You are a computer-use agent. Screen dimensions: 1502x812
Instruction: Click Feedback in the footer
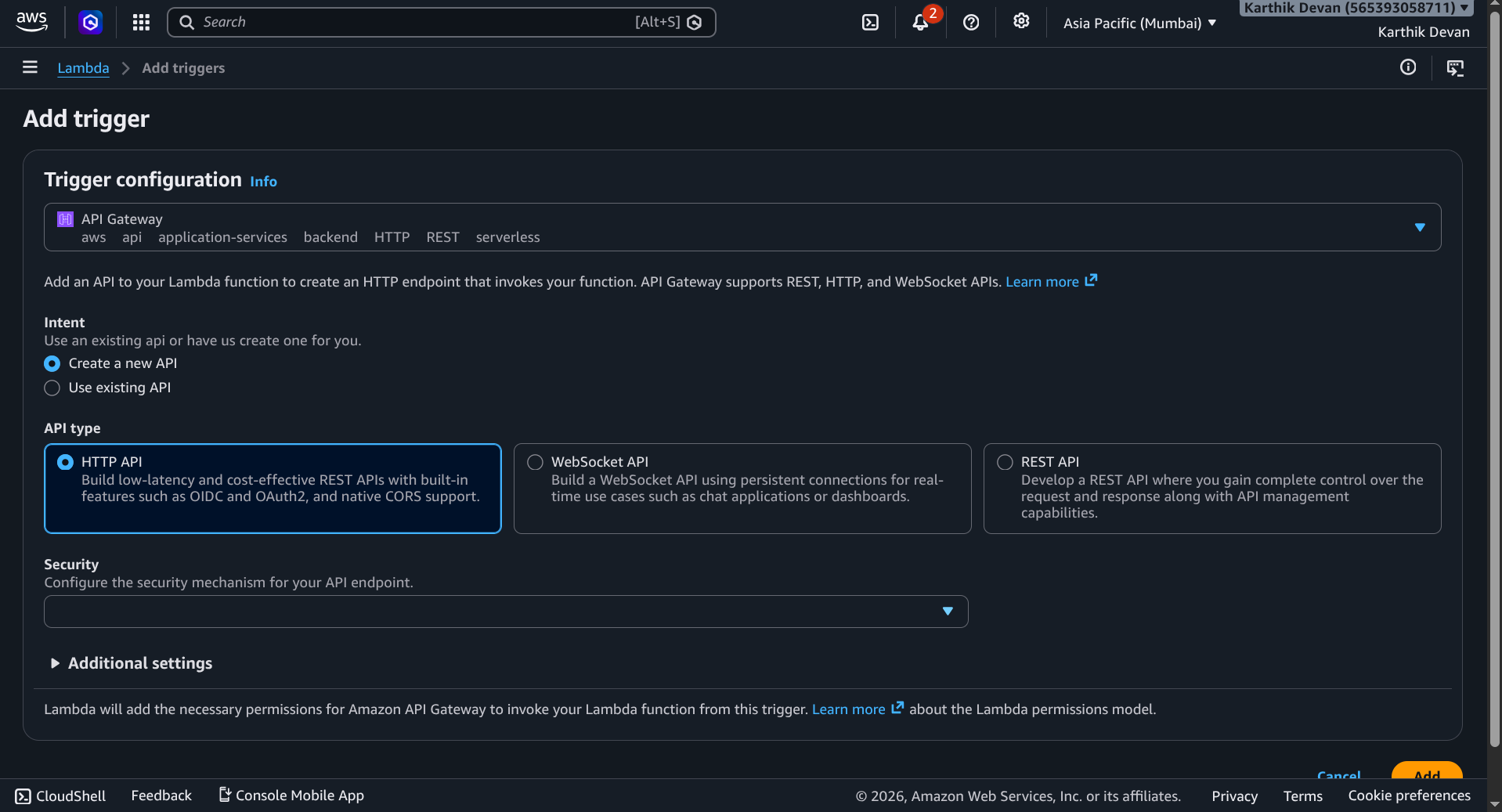tap(161, 795)
